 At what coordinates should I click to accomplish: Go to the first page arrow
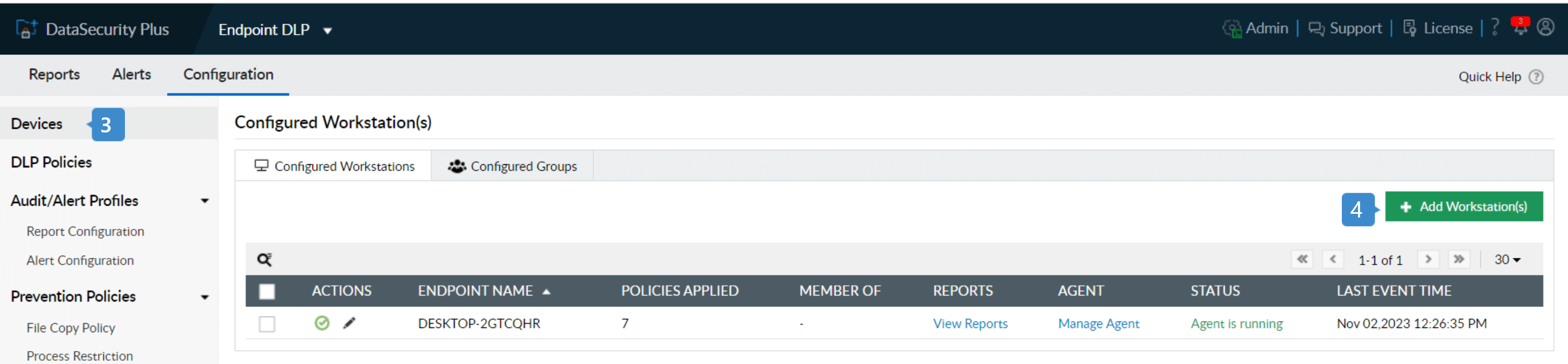tap(1302, 260)
